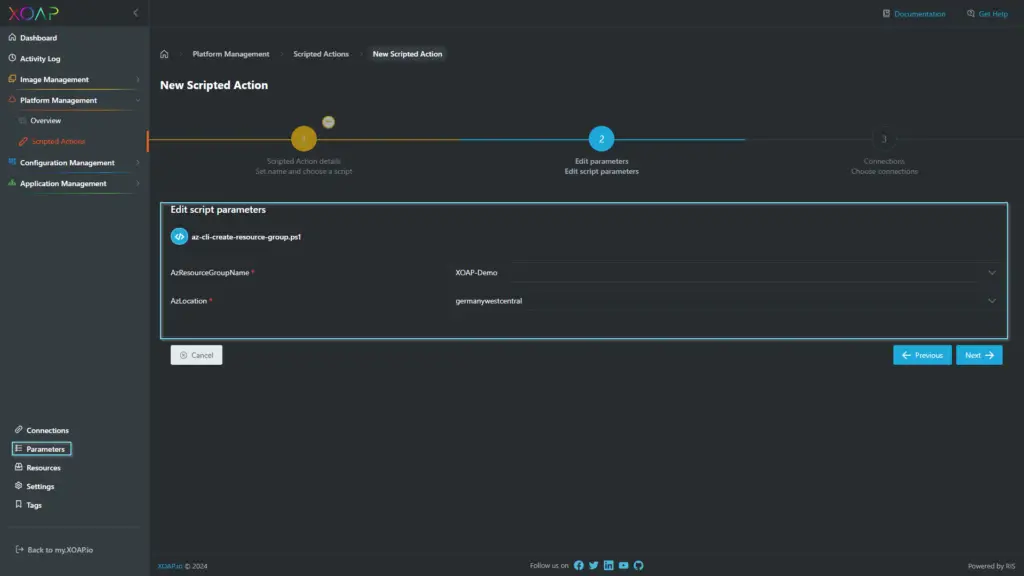Click the Tags bookmark icon
This screenshot has width=1024, height=576.
click(x=18, y=504)
